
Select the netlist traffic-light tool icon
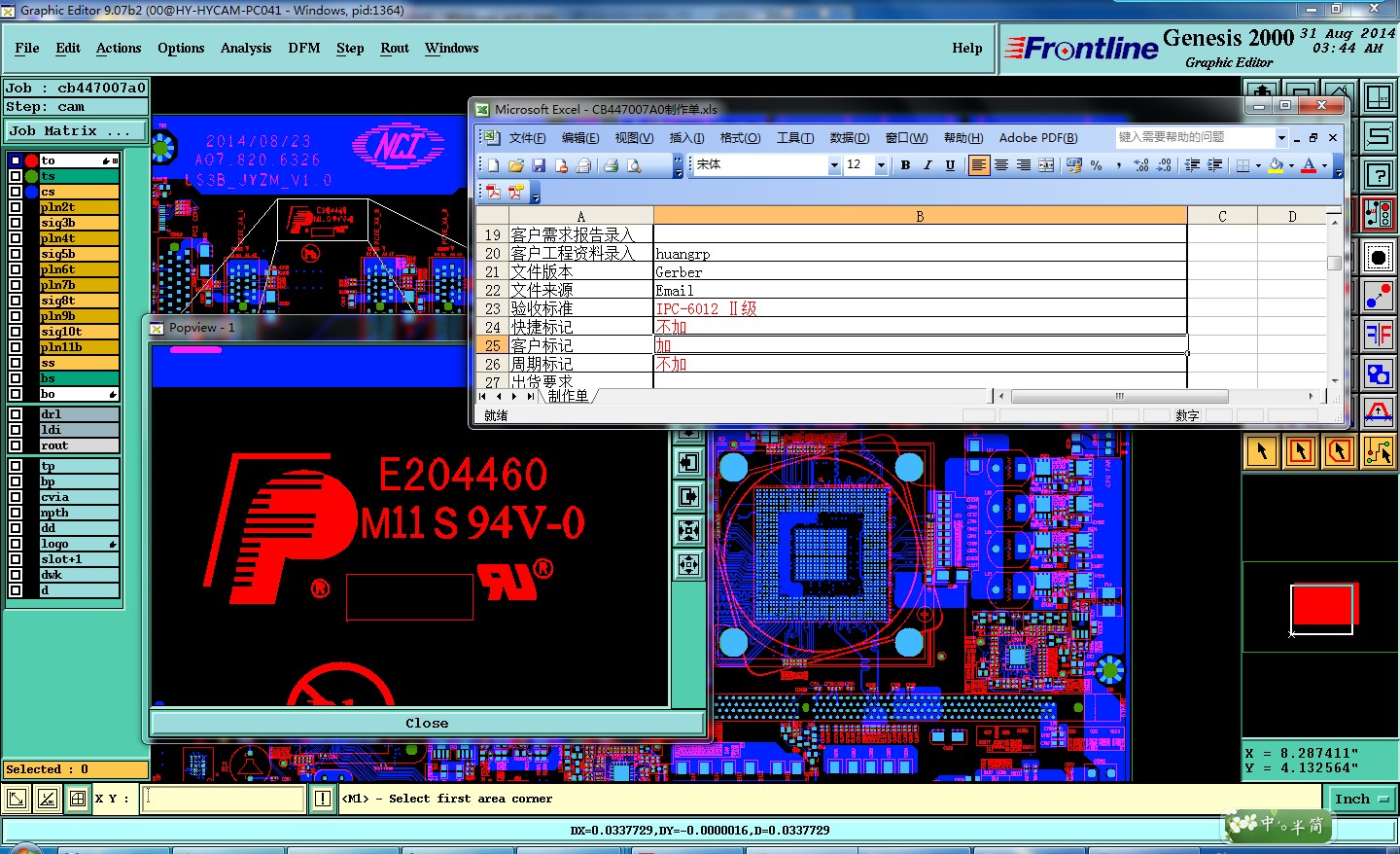(x=1378, y=214)
